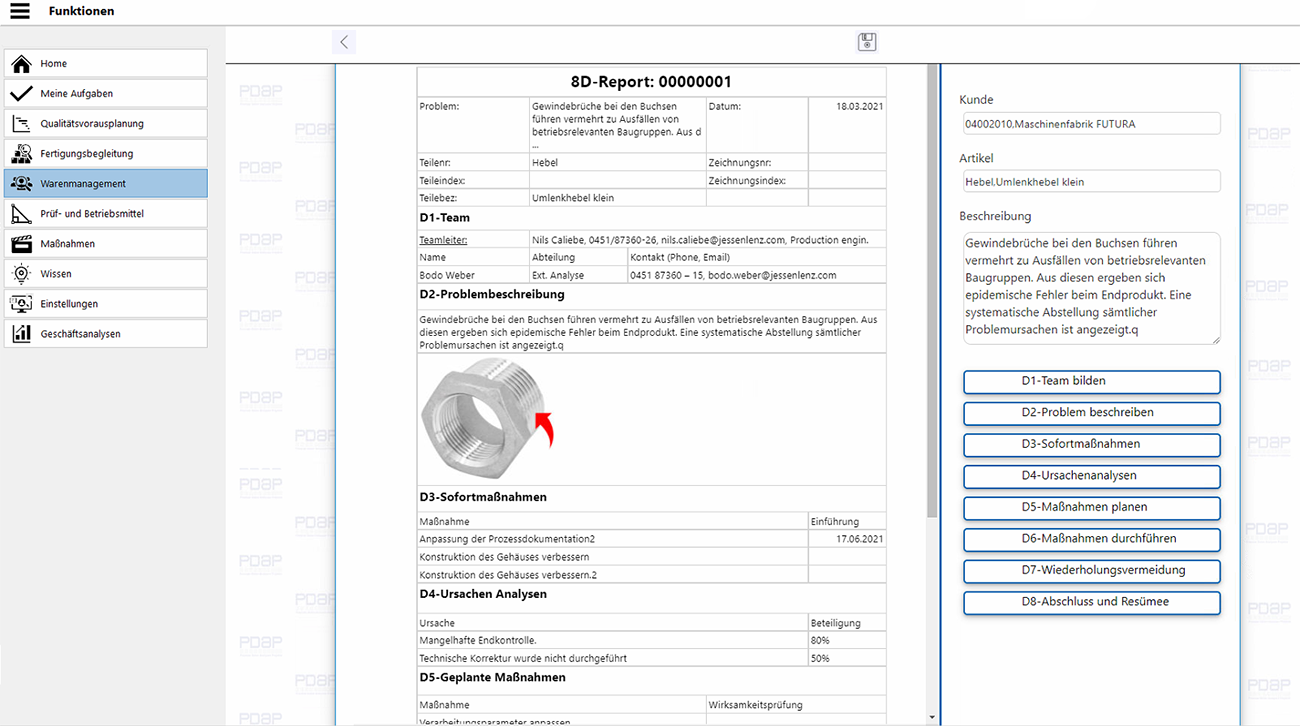Click the Meine Aufgaben checkmark icon
This screenshot has width=1300, height=726.
[x=21, y=94]
